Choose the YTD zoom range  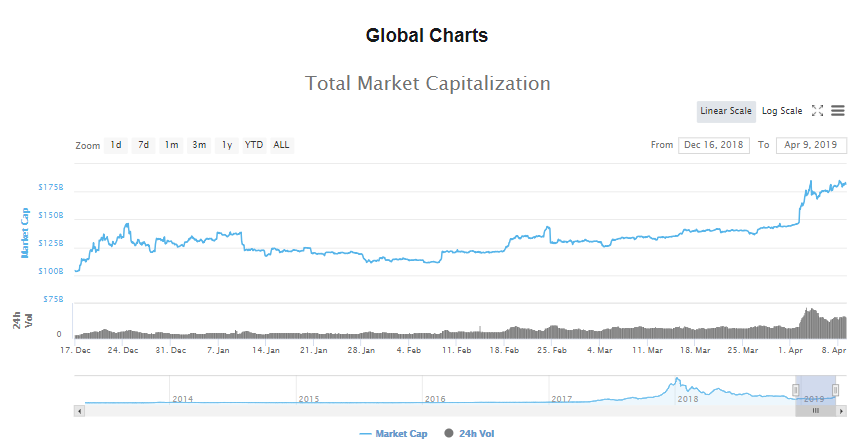point(254,145)
